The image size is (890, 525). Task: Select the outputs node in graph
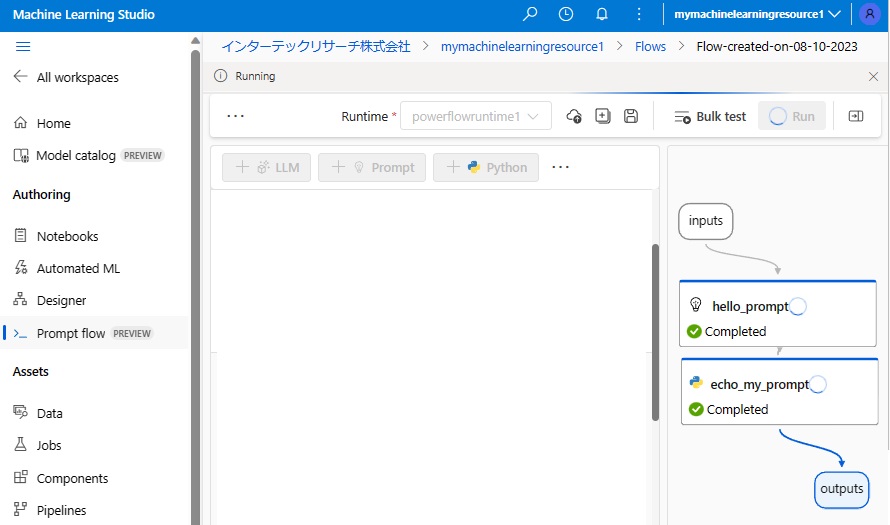tap(841, 489)
